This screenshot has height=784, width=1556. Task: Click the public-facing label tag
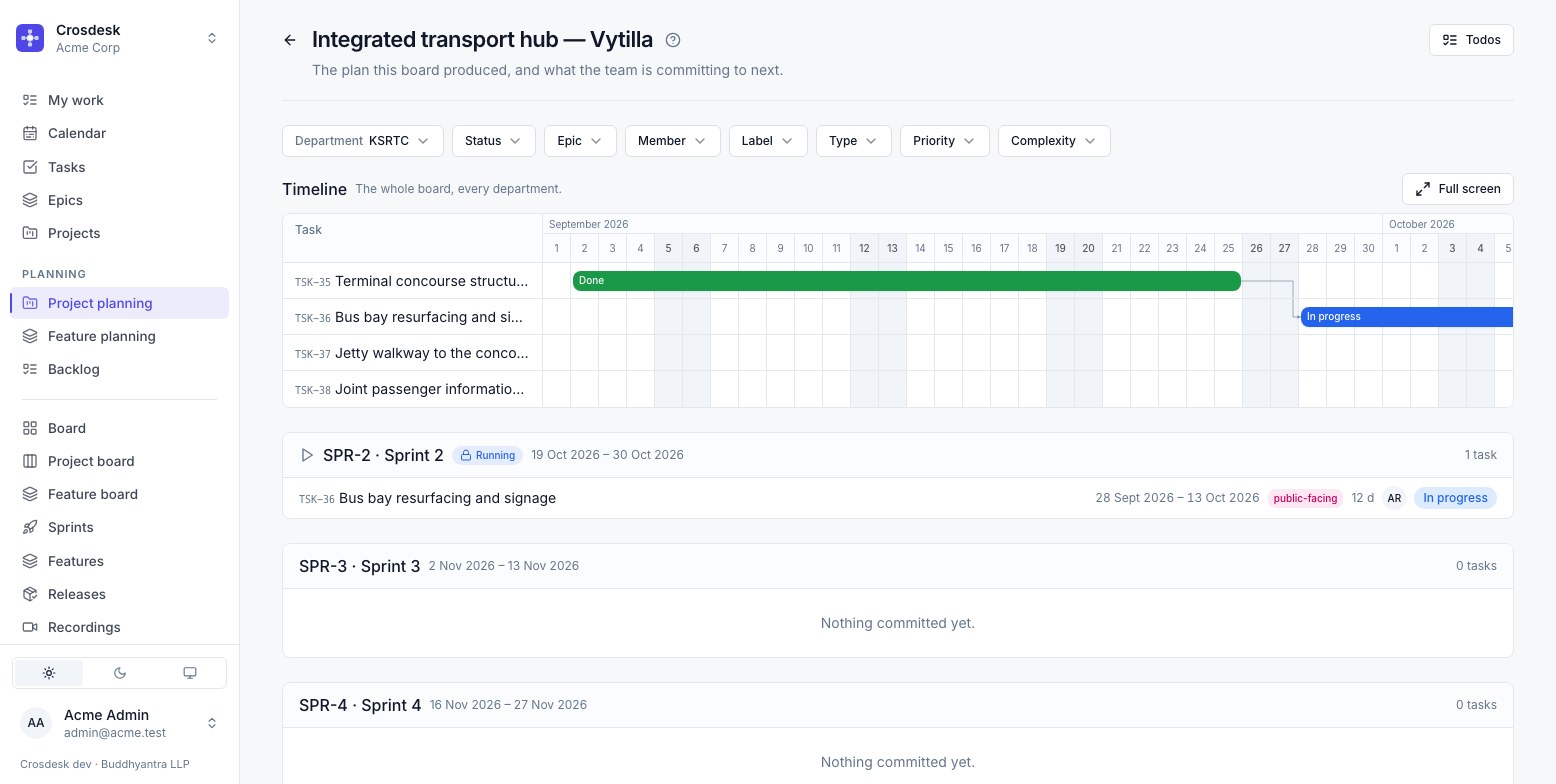tap(1305, 498)
